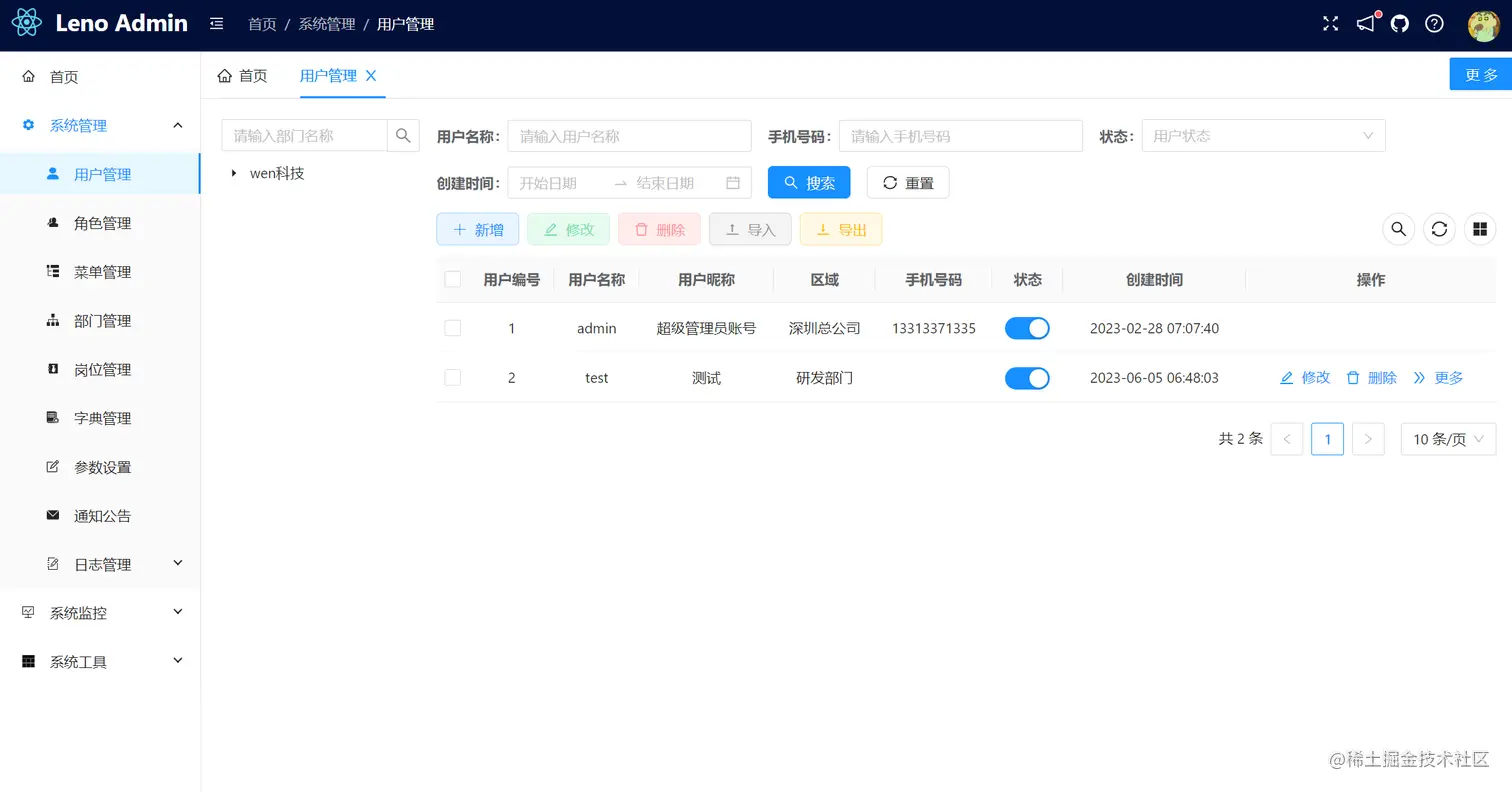Click the 删除 toolbar button
Screen dimensions: 1512x792
[659, 229]
